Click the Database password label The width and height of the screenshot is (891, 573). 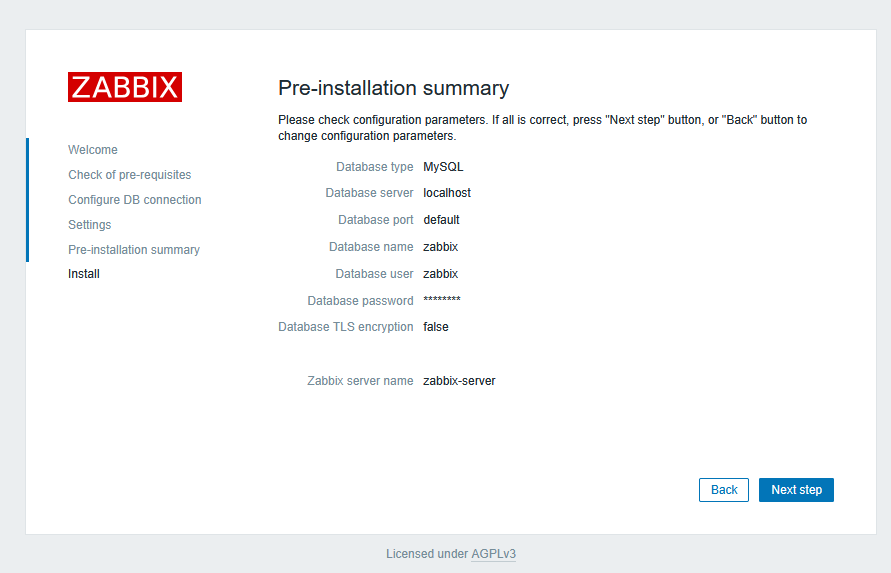click(x=360, y=301)
